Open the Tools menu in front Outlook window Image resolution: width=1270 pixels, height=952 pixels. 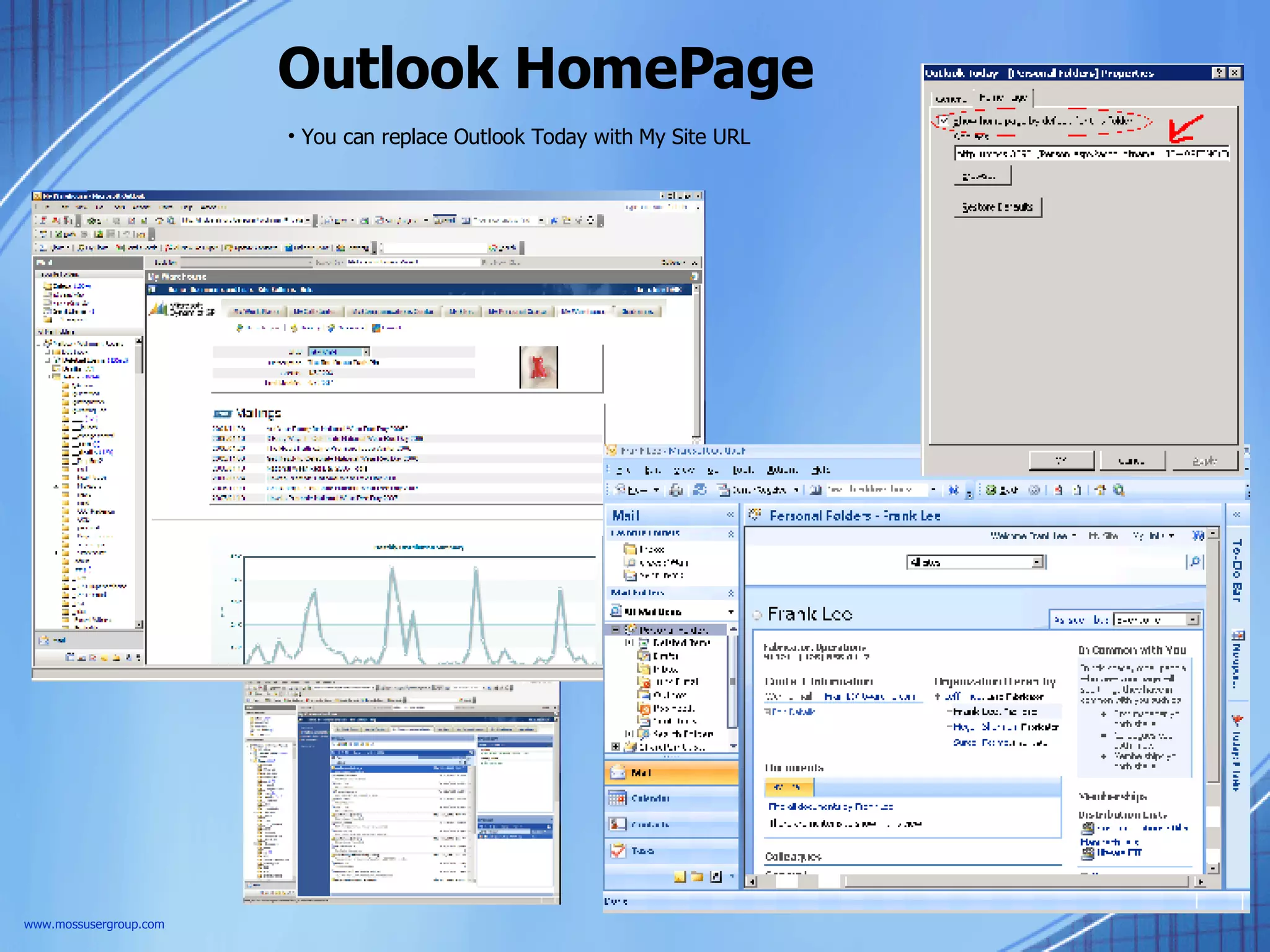(x=743, y=470)
